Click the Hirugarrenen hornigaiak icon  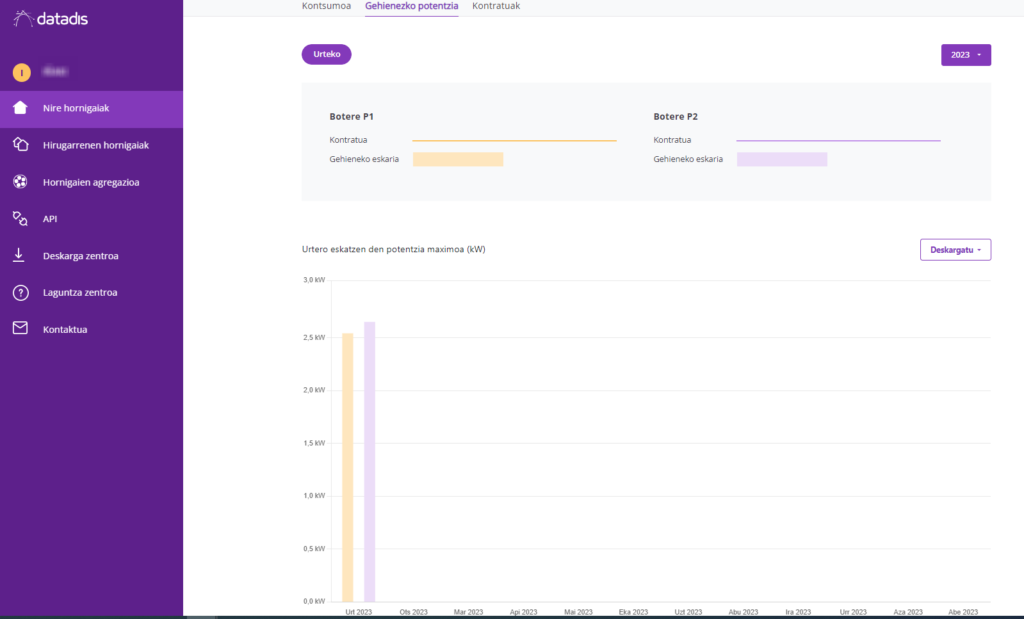[x=20, y=145]
